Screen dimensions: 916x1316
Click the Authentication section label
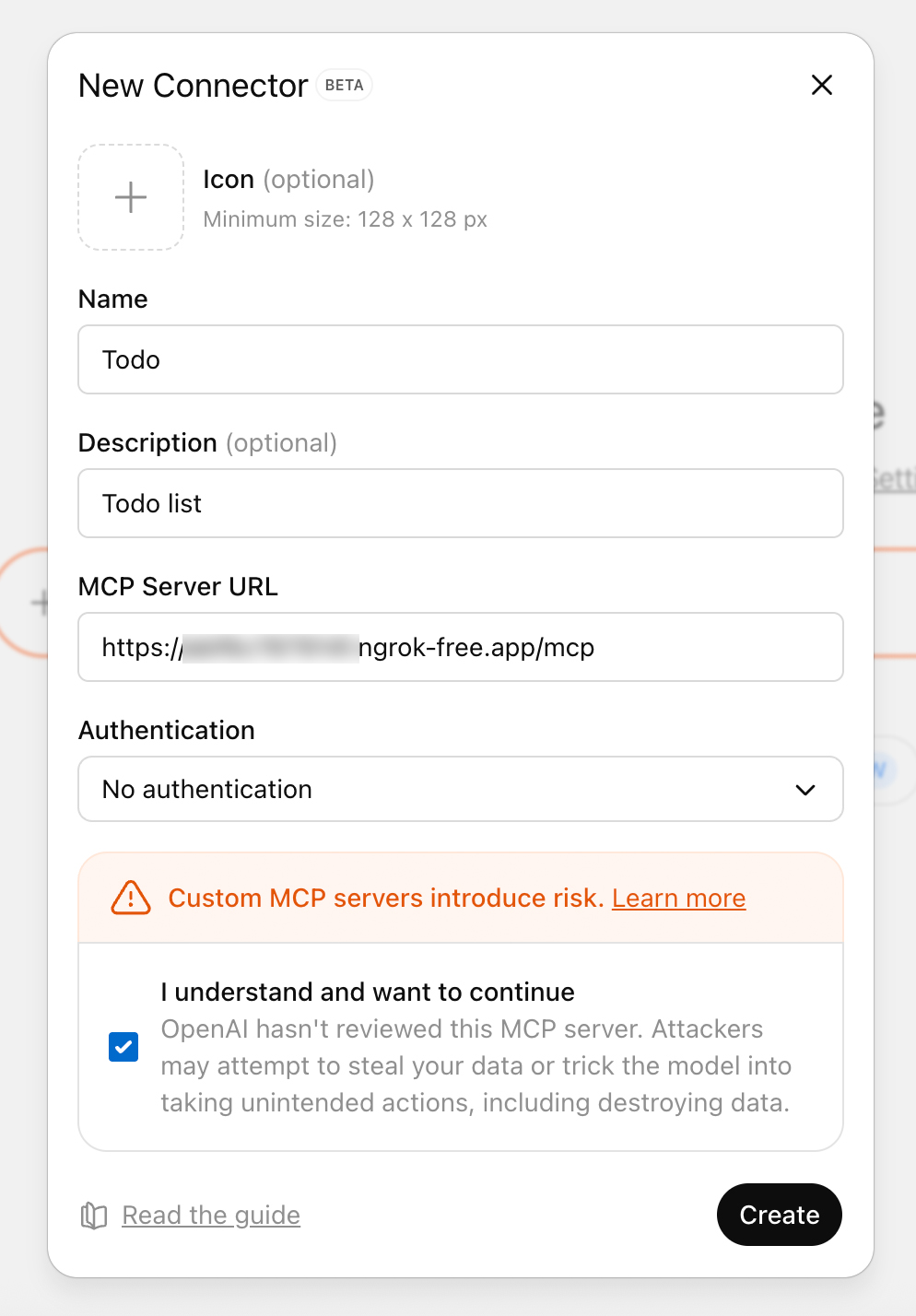(166, 730)
